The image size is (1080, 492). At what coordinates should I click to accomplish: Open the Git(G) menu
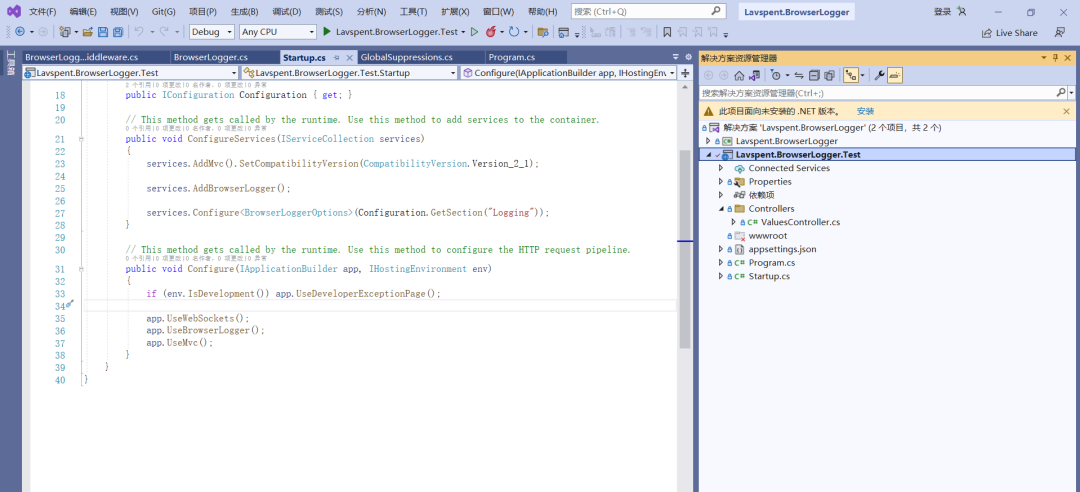pyautogui.click(x=163, y=12)
